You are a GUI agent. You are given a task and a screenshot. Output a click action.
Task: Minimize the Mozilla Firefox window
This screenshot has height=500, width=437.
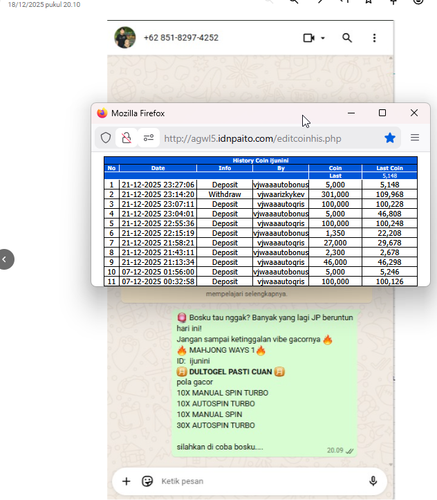(351, 113)
